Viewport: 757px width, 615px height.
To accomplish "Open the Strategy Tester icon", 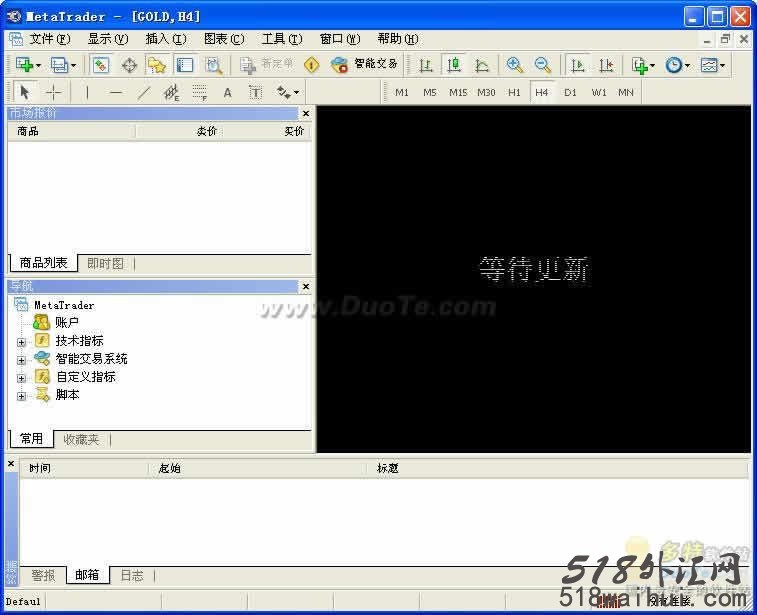I will pos(213,65).
